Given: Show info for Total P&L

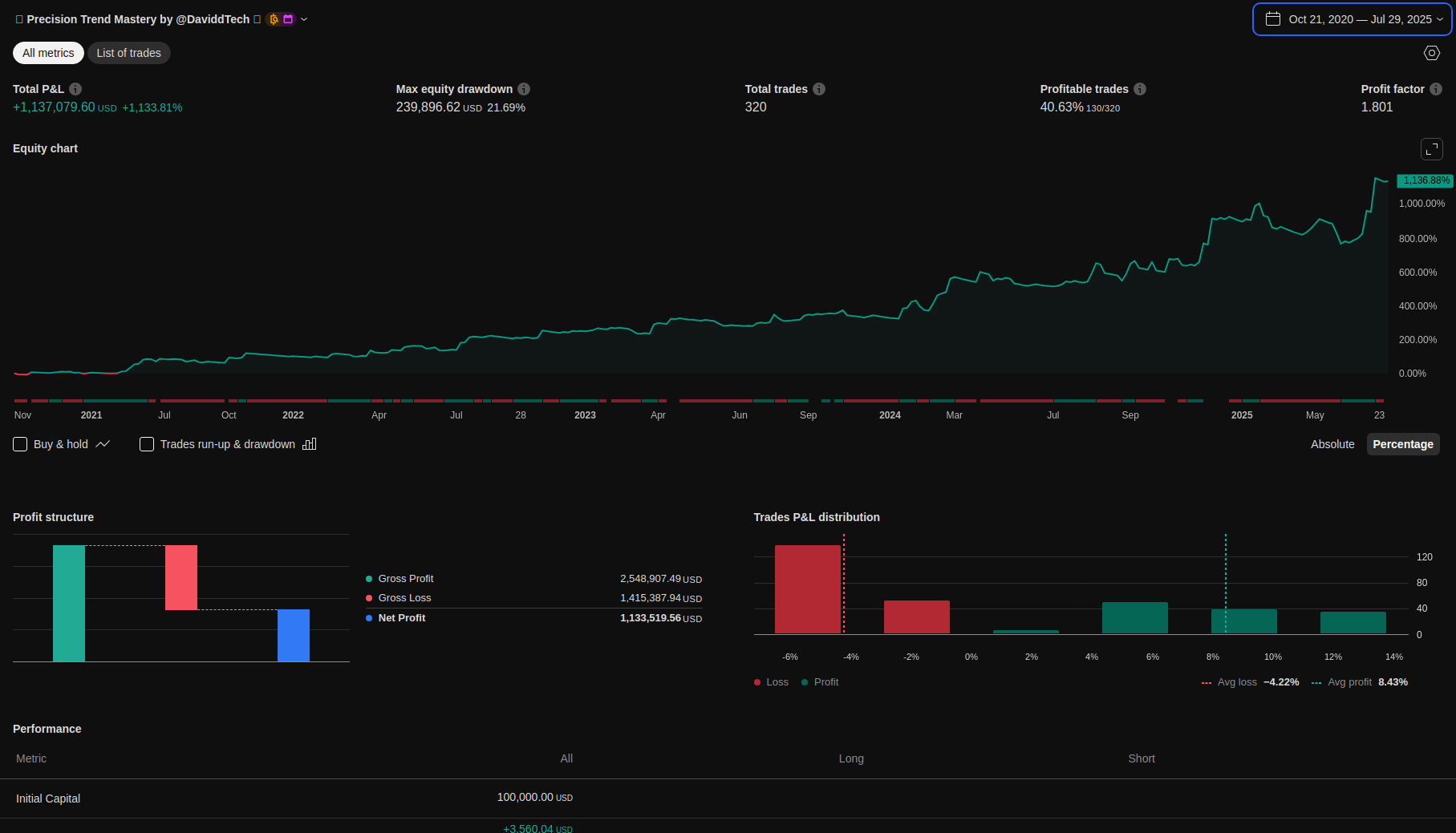Looking at the screenshot, I should 75,89.
